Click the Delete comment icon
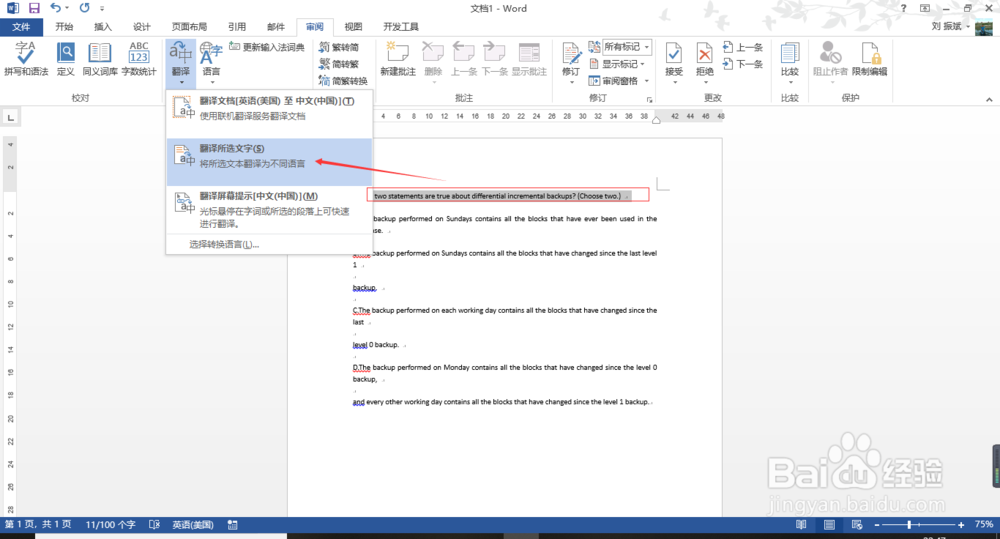 click(433, 54)
